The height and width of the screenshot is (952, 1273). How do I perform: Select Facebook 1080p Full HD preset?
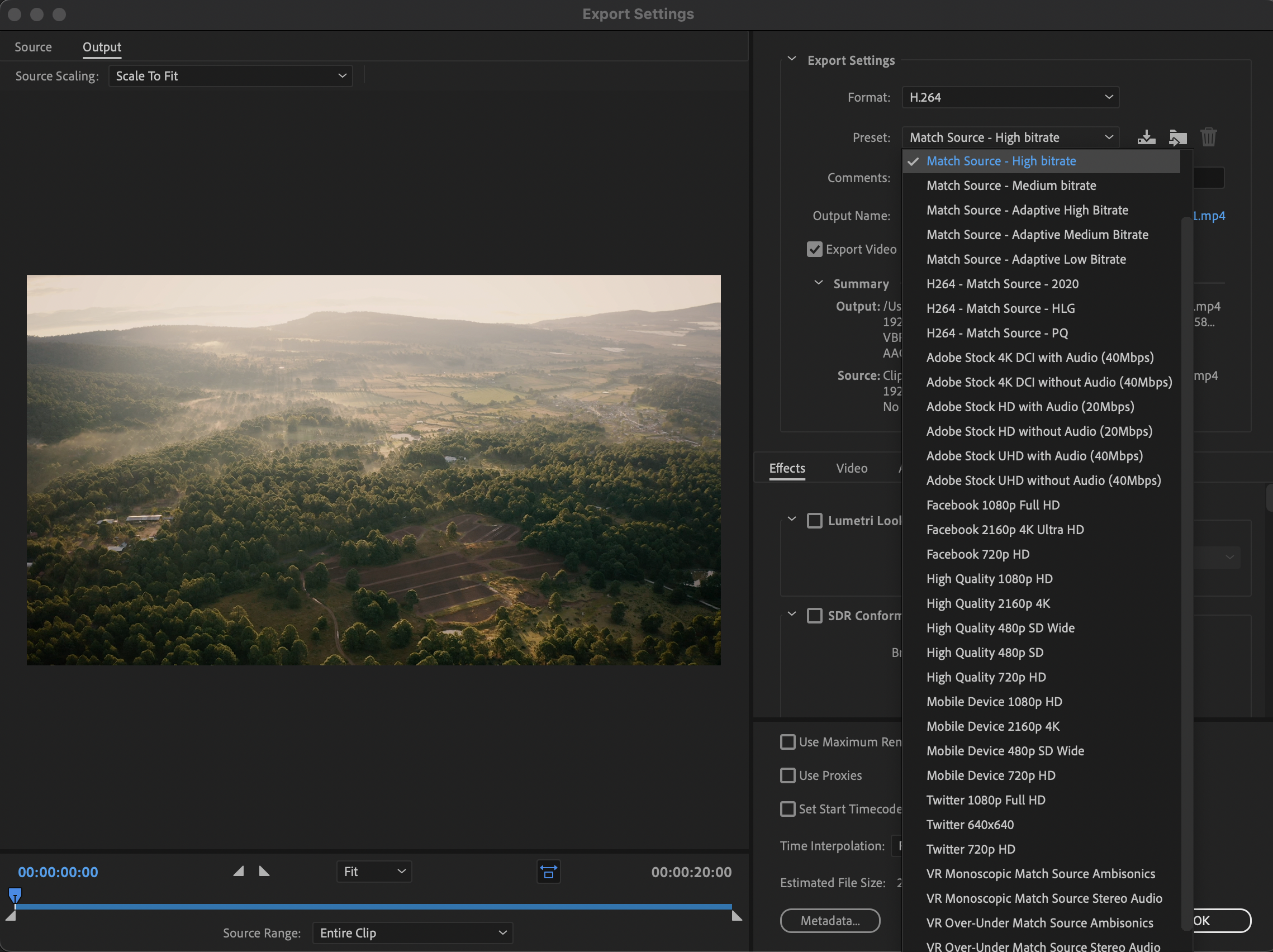tap(992, 504)
